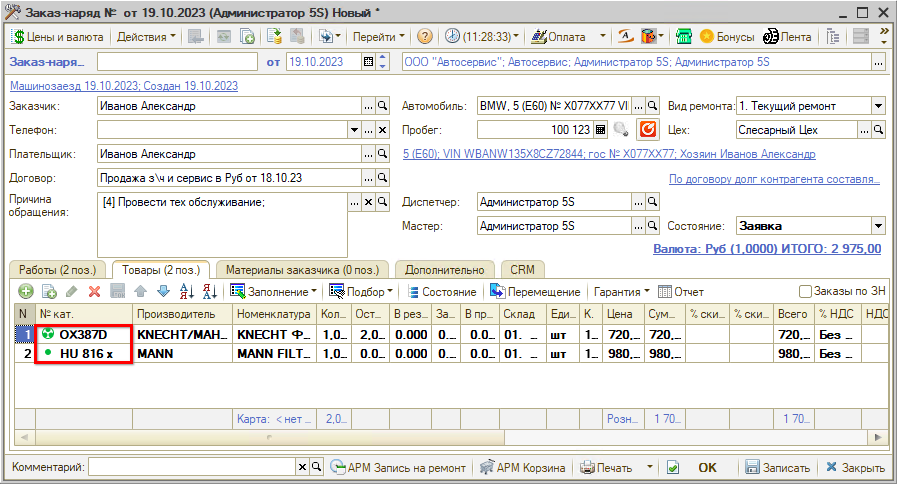This screenshot has height=484, width=897.
Task: Expand Перейти menu
Action: tap(378, 37)
